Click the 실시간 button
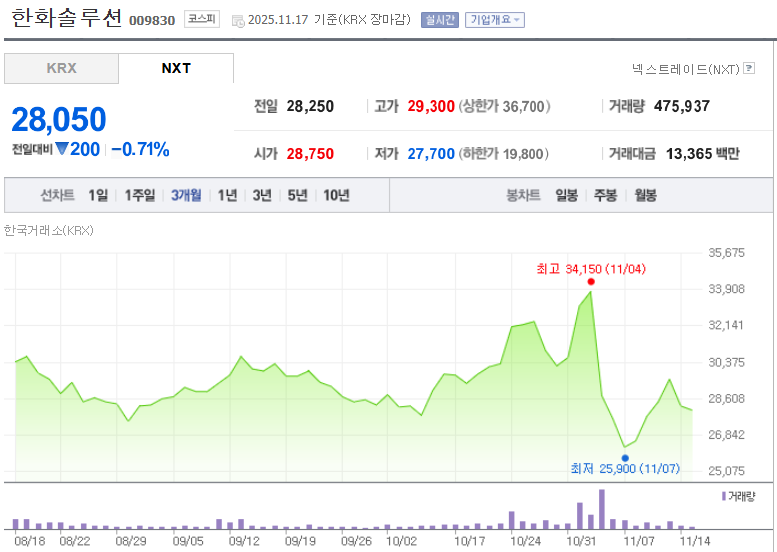Viewport: 777px width, 552px height. 440,20
